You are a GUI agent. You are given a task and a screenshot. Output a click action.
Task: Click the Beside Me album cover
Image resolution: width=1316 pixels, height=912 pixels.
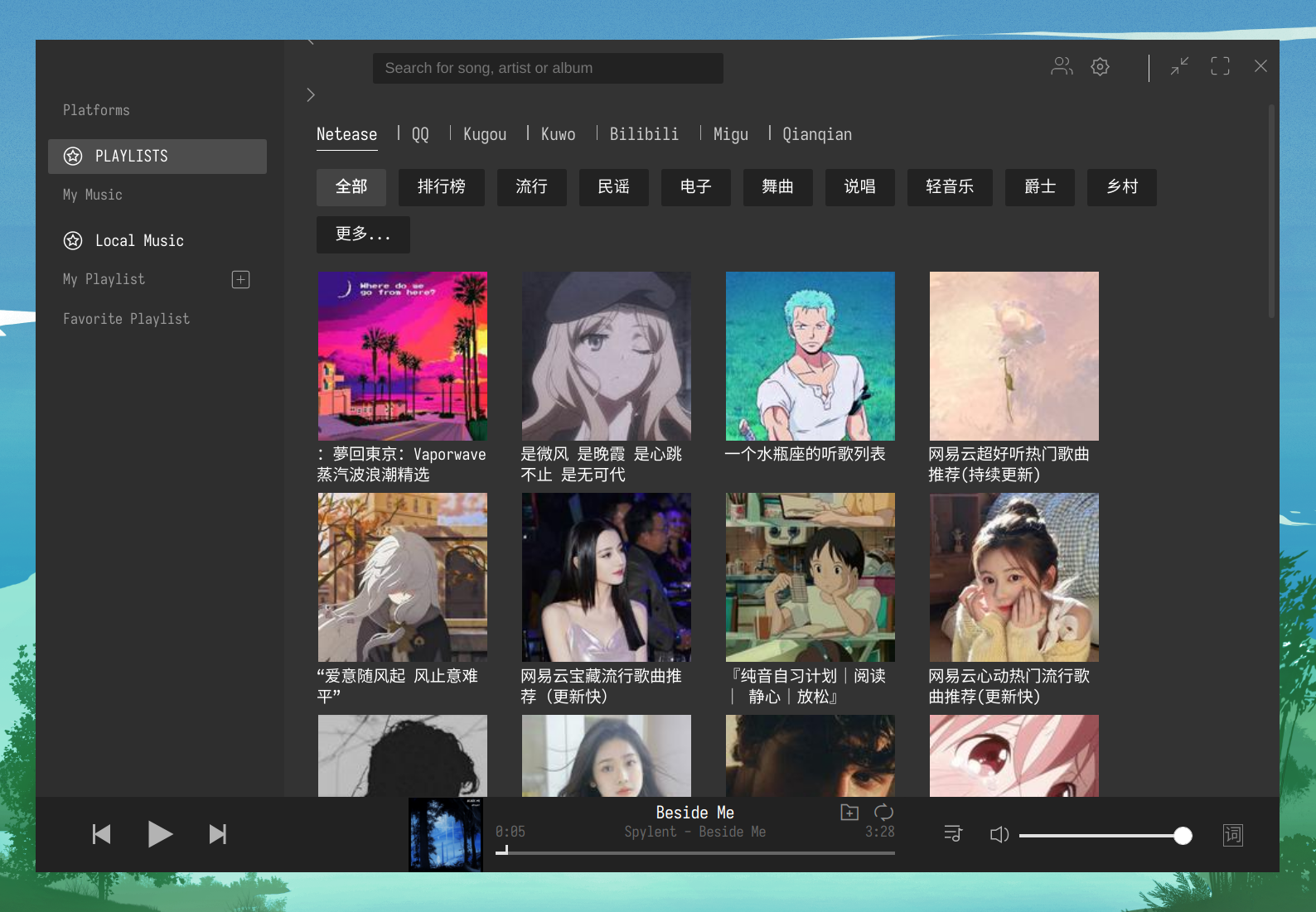[446, 834]
